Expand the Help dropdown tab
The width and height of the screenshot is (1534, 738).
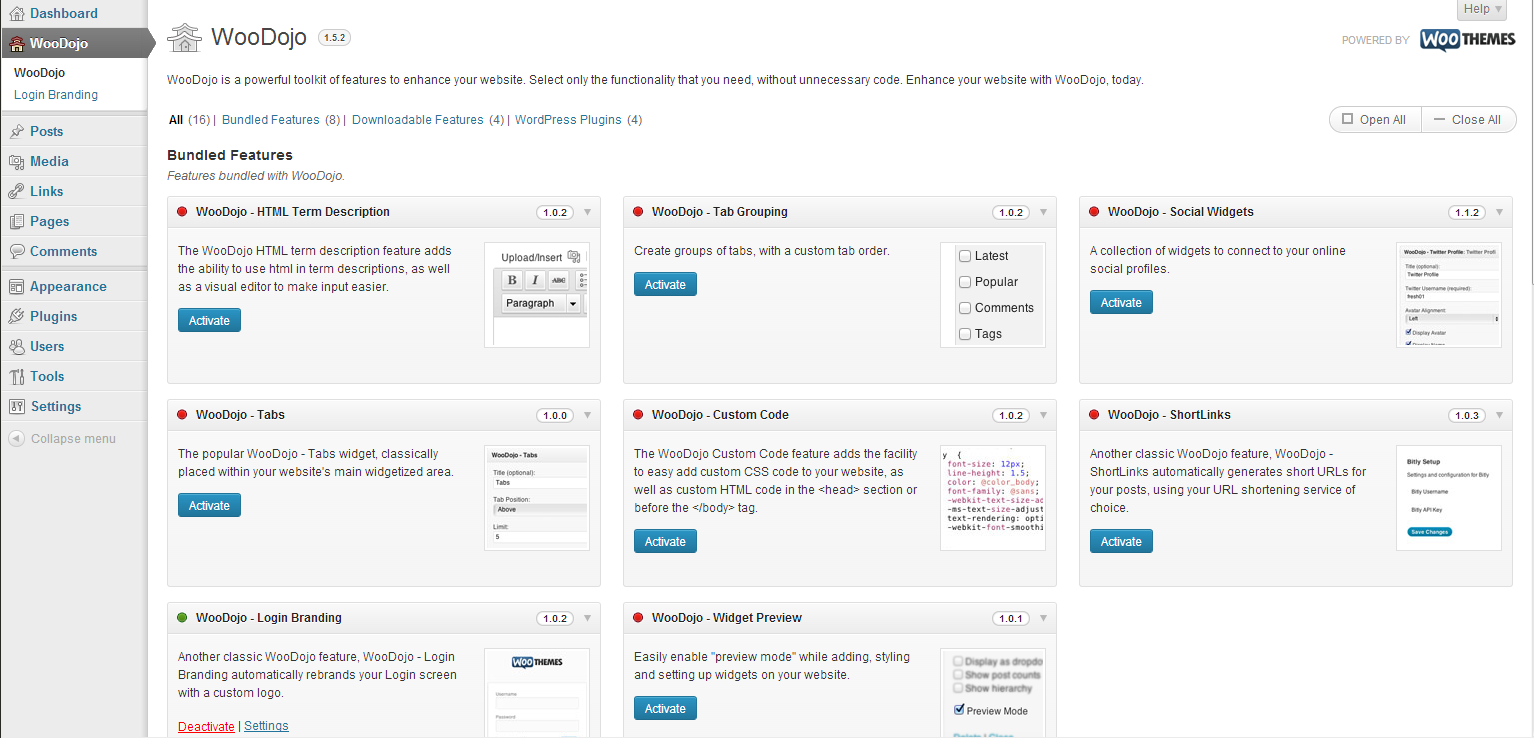pos(1481,9)
